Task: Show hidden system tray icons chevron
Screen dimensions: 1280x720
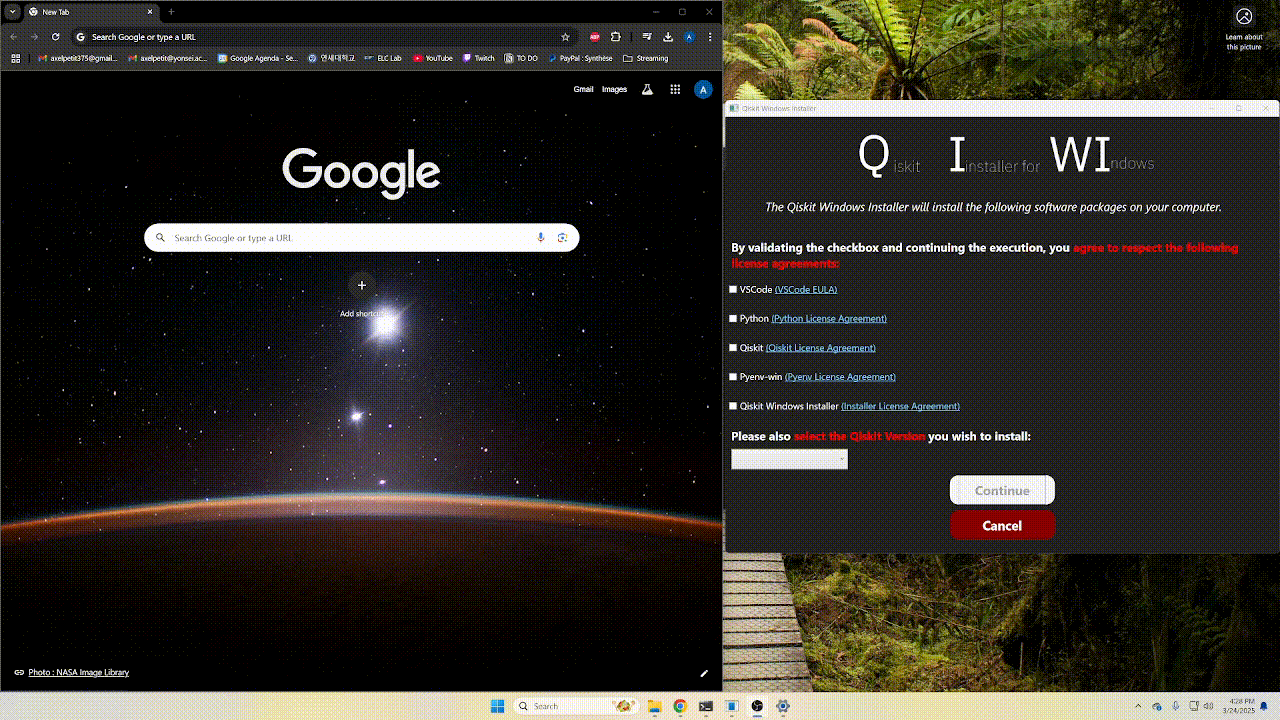Action: coord(1138,706)
